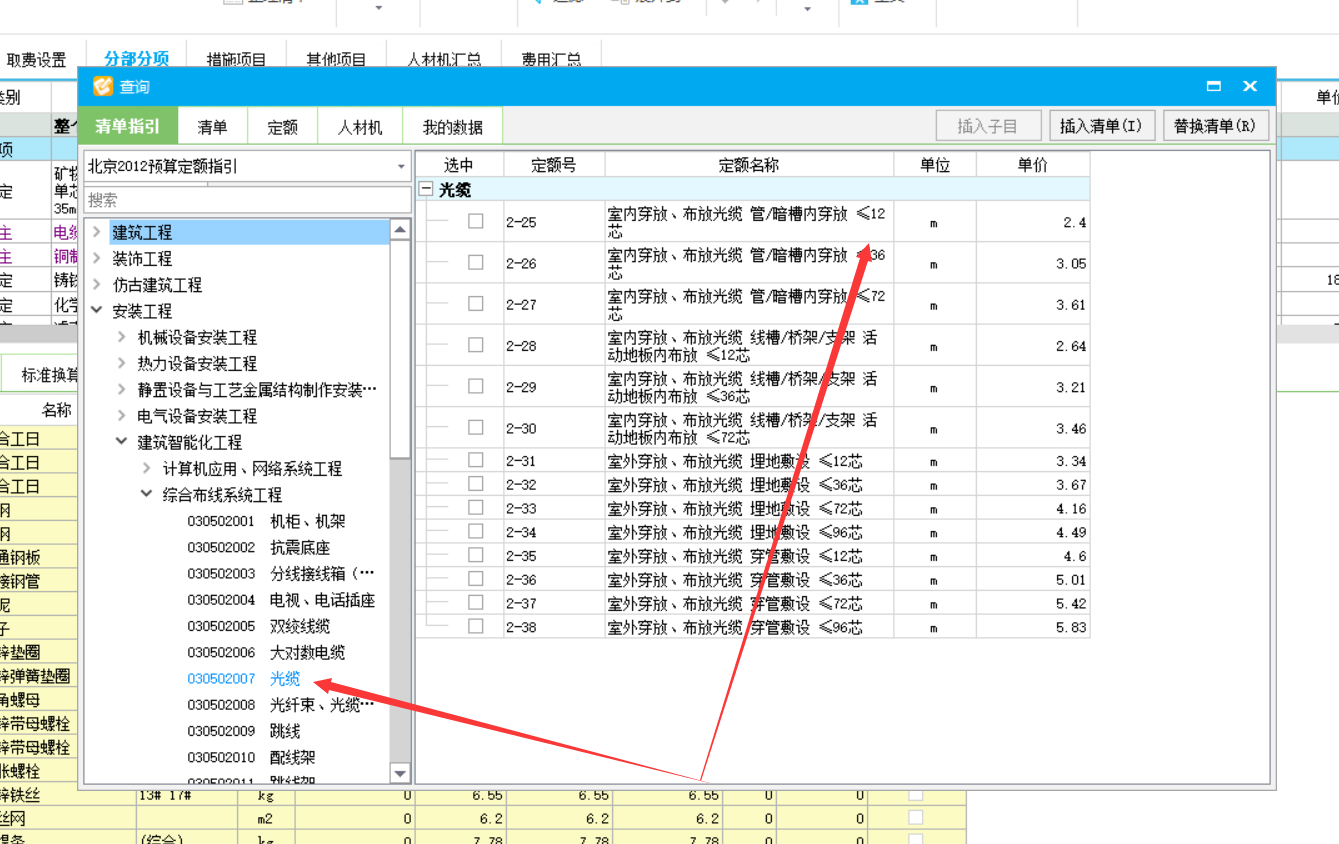Click the 单价 column header

point(1033,165)
